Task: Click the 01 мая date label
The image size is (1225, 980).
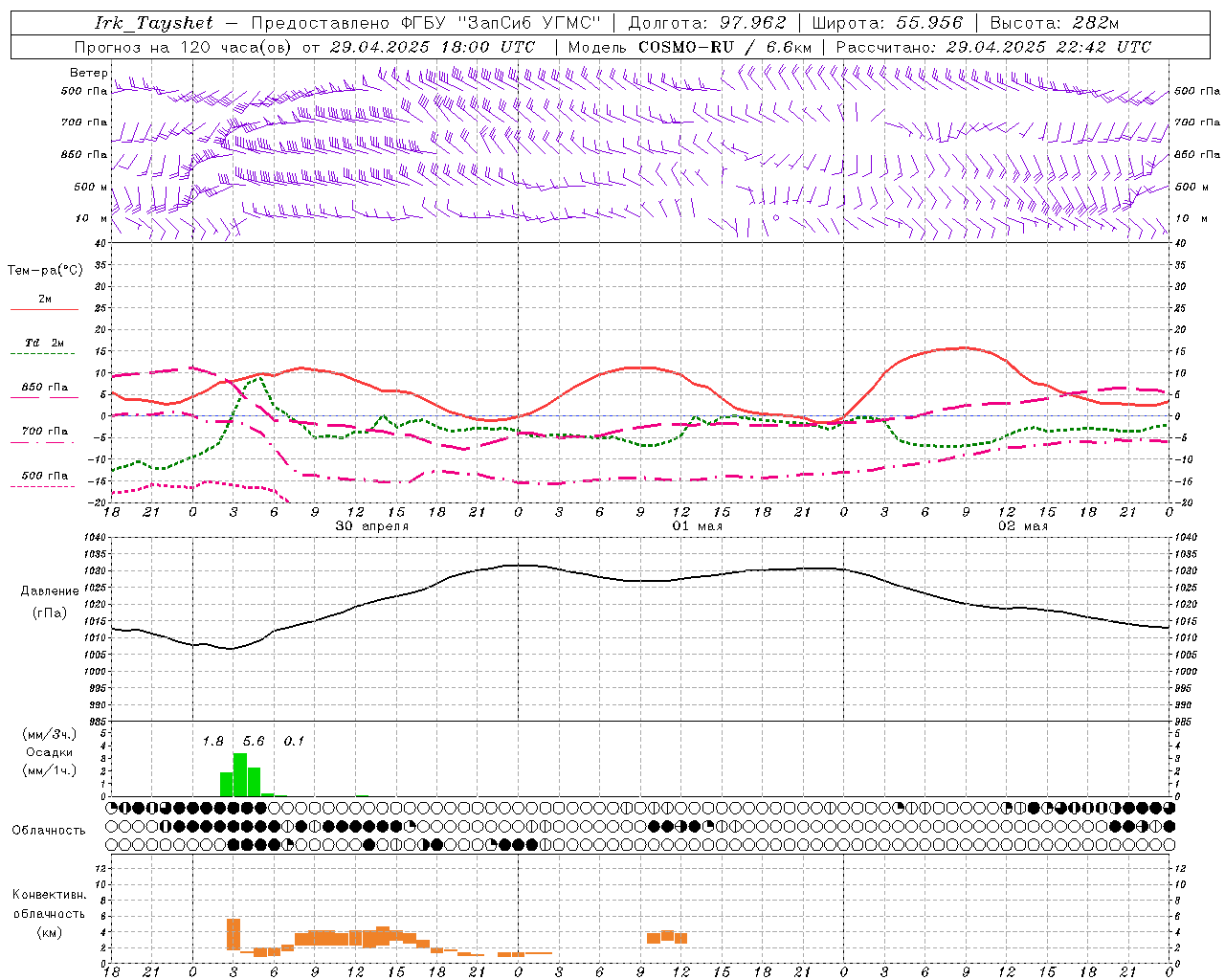Action: 698,526
